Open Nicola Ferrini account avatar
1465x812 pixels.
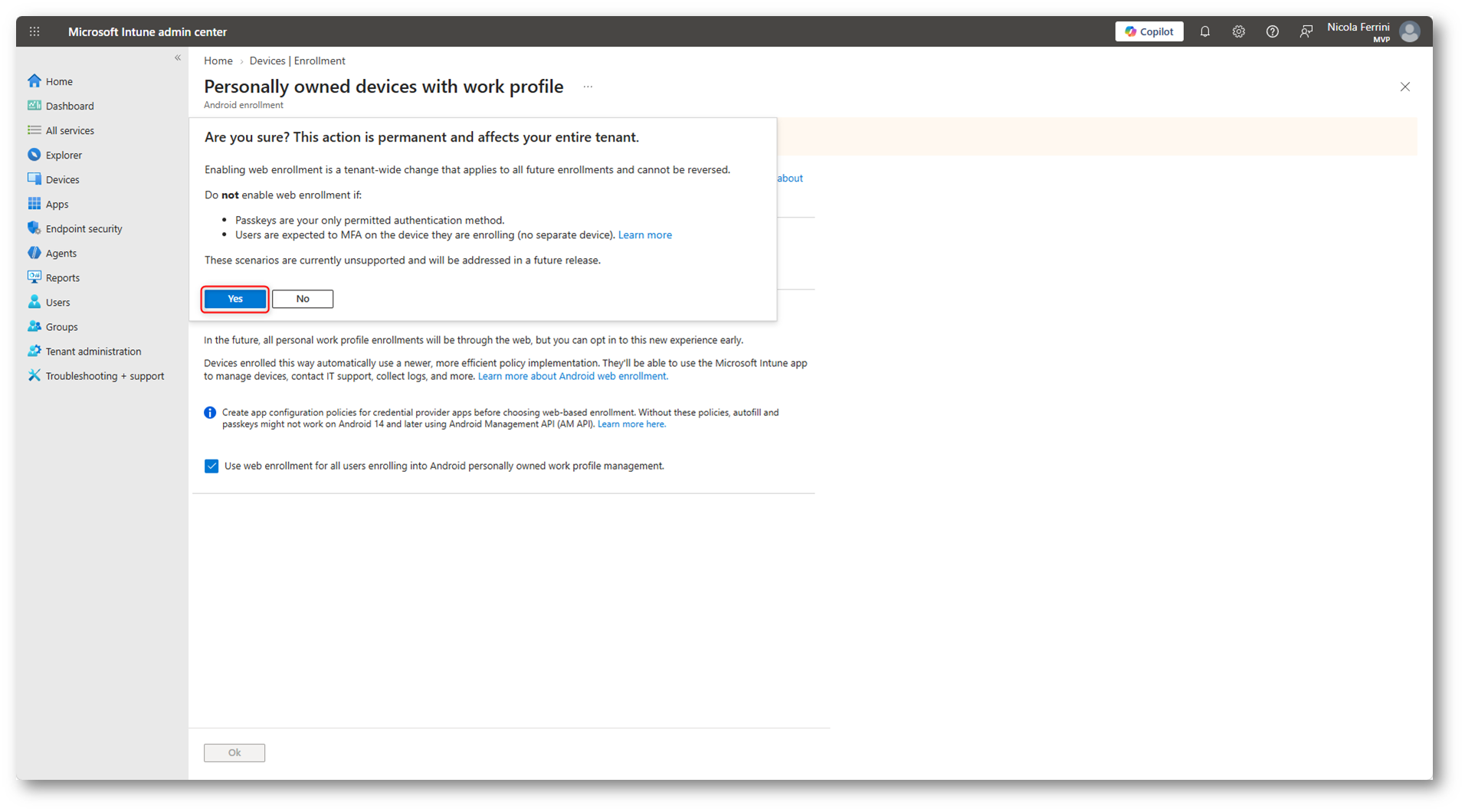1409,31
